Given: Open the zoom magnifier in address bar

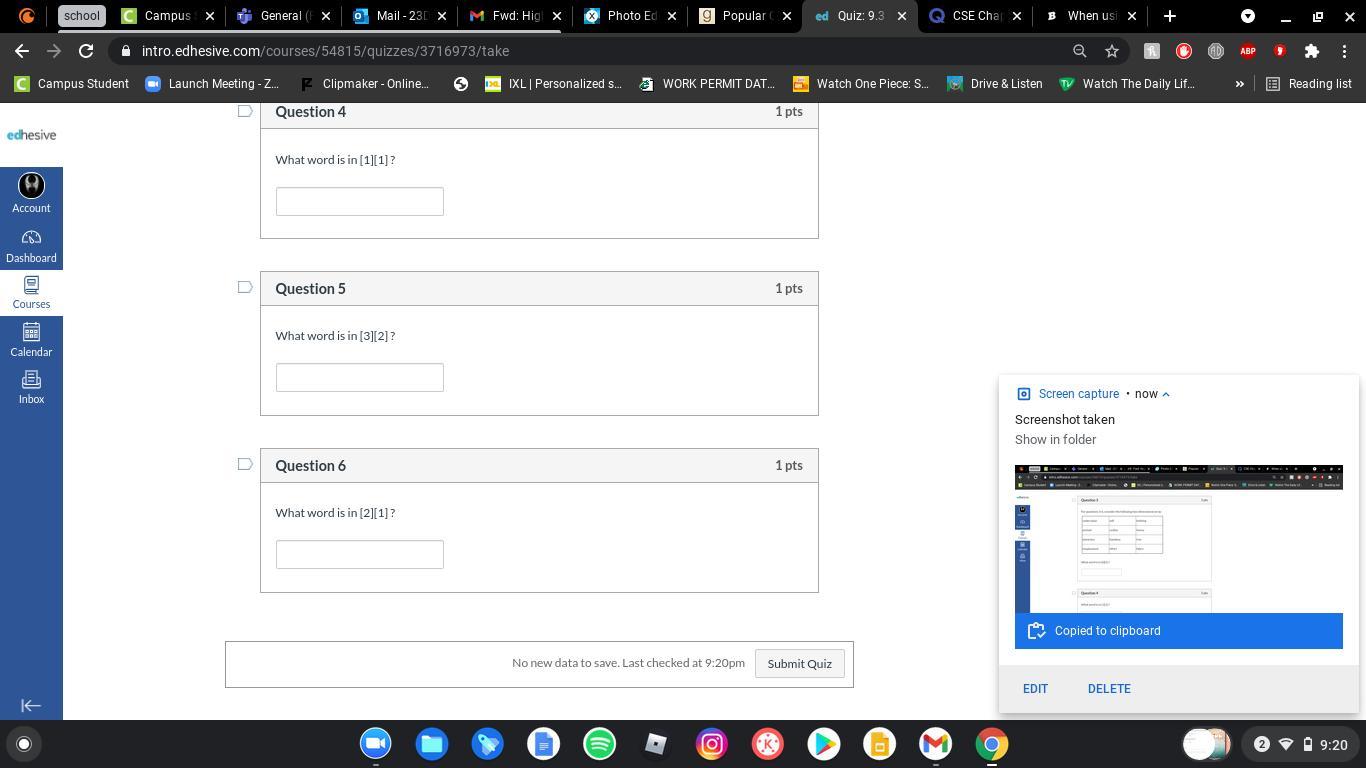Looking at the screenshot, I should point(1079,51).
